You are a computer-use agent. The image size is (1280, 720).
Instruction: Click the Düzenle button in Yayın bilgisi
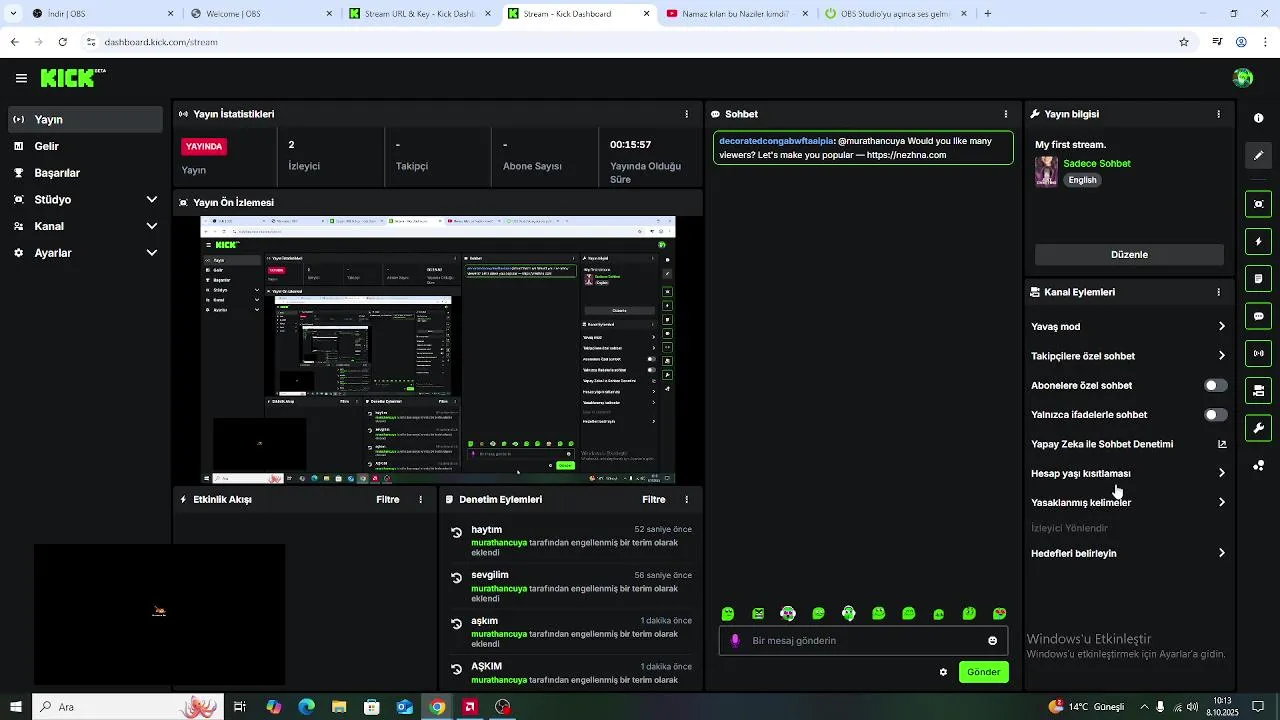1129,254
